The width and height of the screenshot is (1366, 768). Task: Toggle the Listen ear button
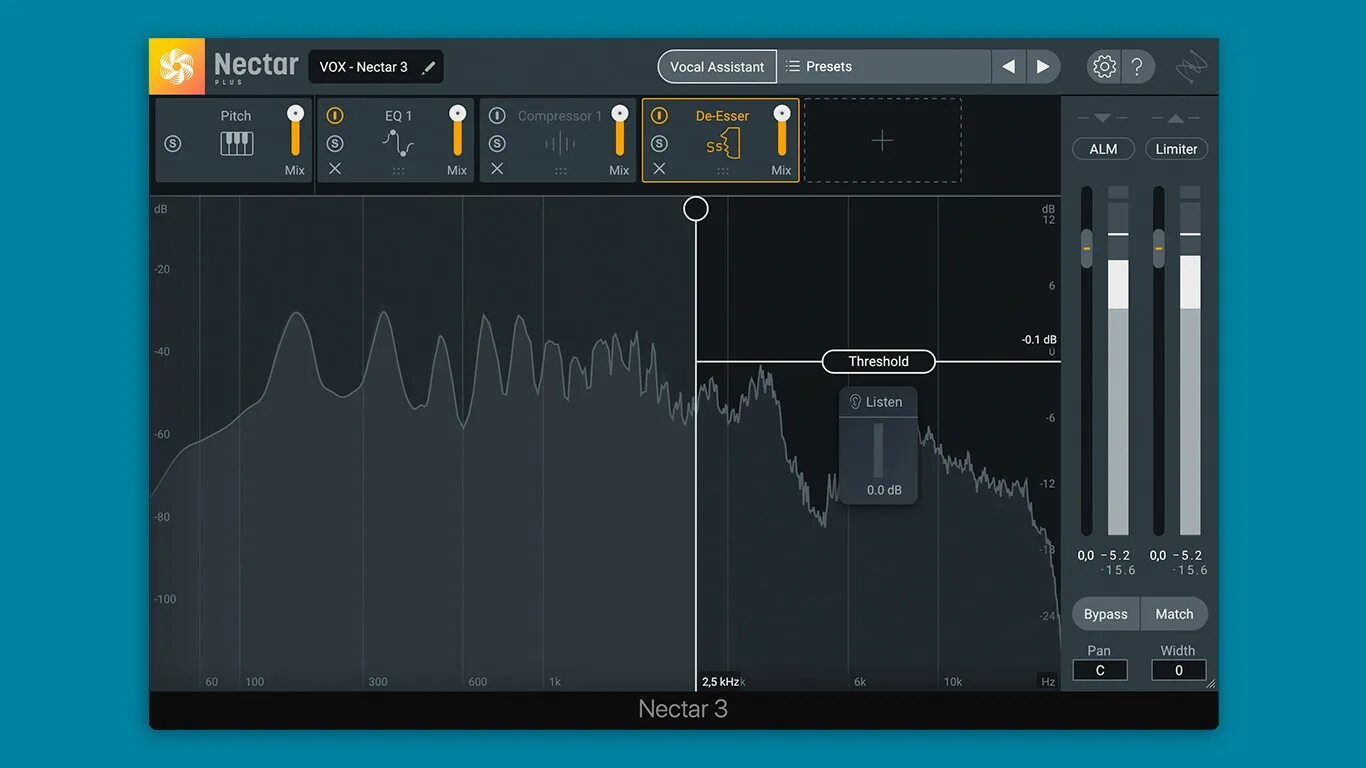[877, 402]
